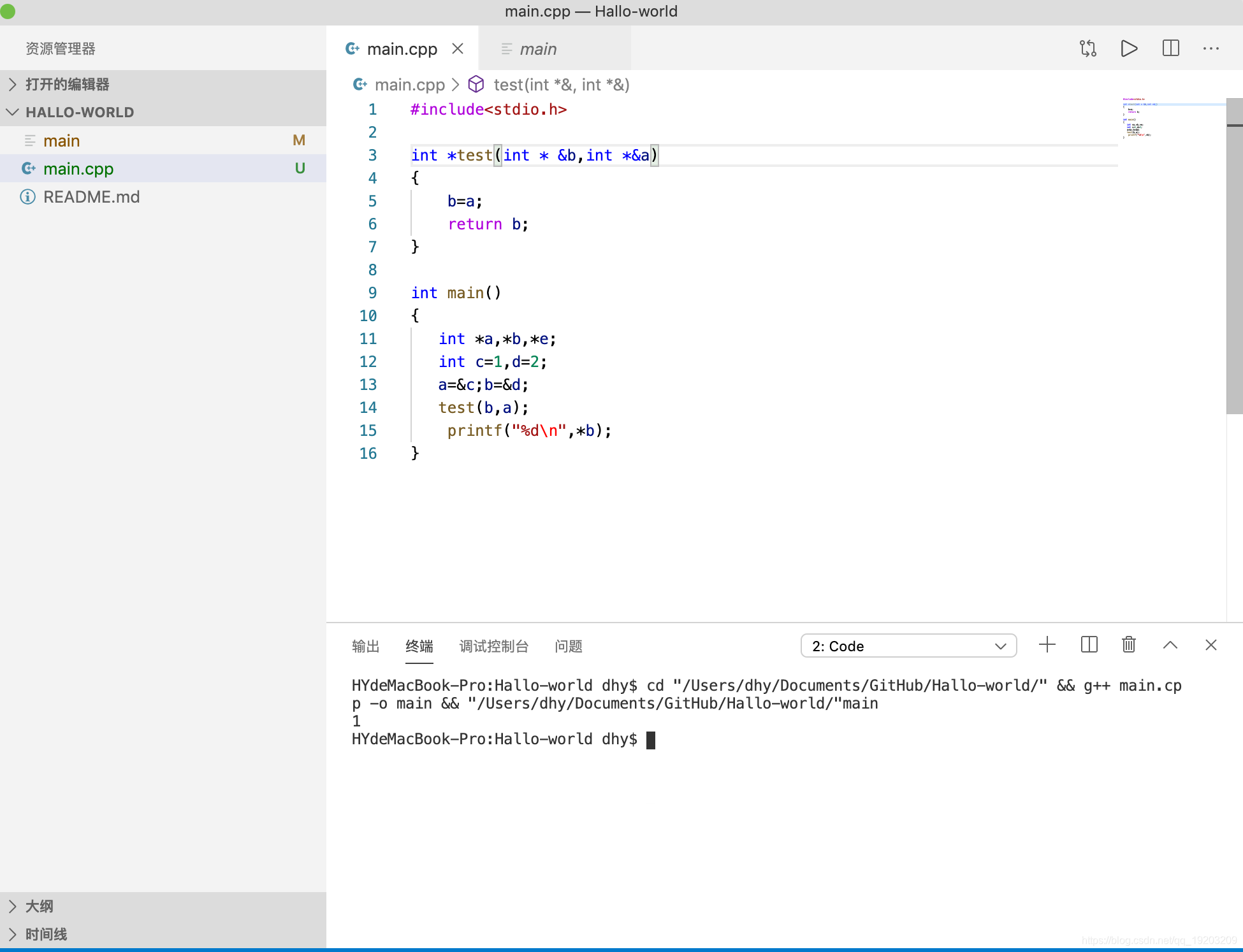Open README.md in the explorer

click(163, 197)
